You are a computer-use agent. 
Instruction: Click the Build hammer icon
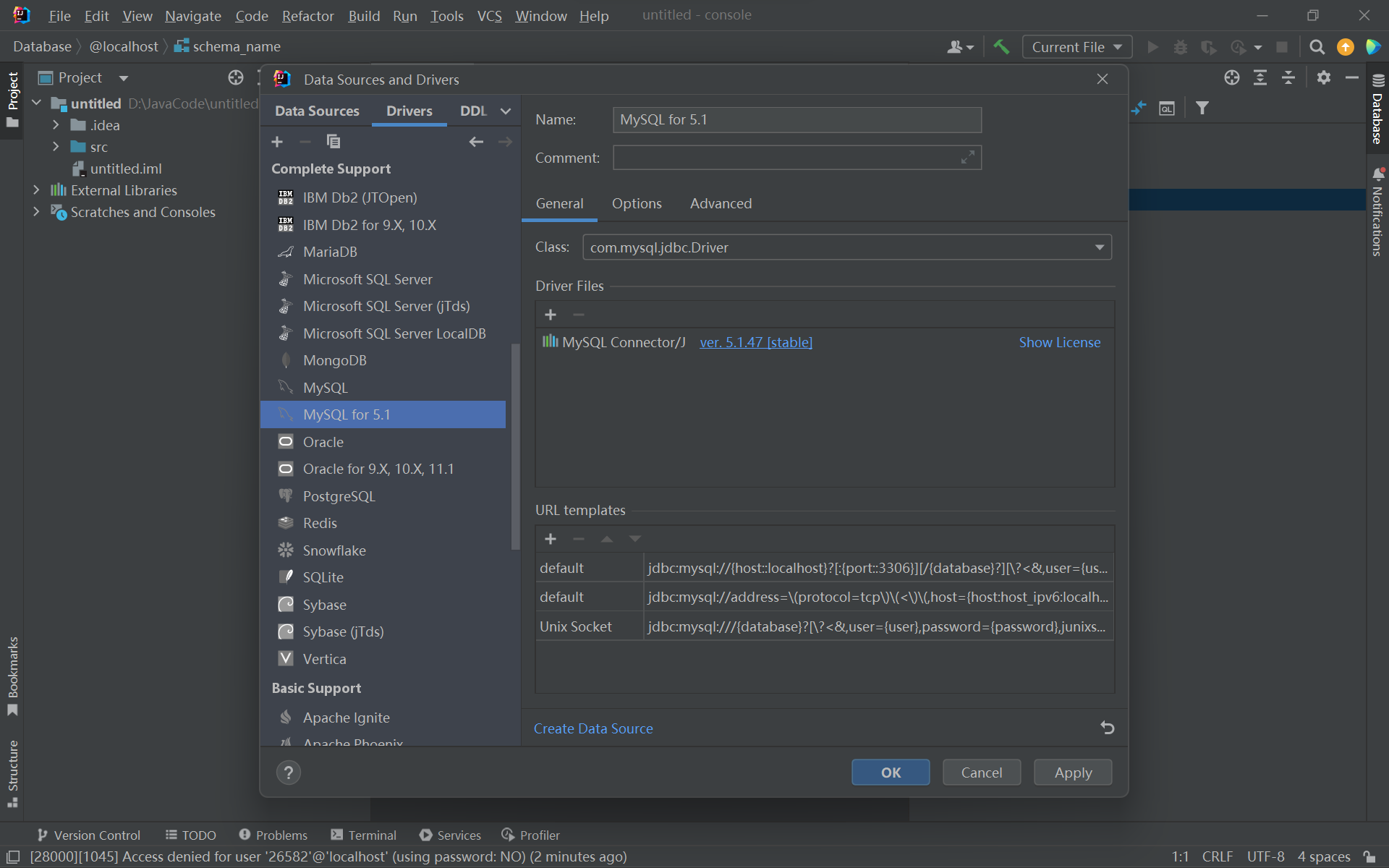pyautogui.click(x=1001, y=47)
